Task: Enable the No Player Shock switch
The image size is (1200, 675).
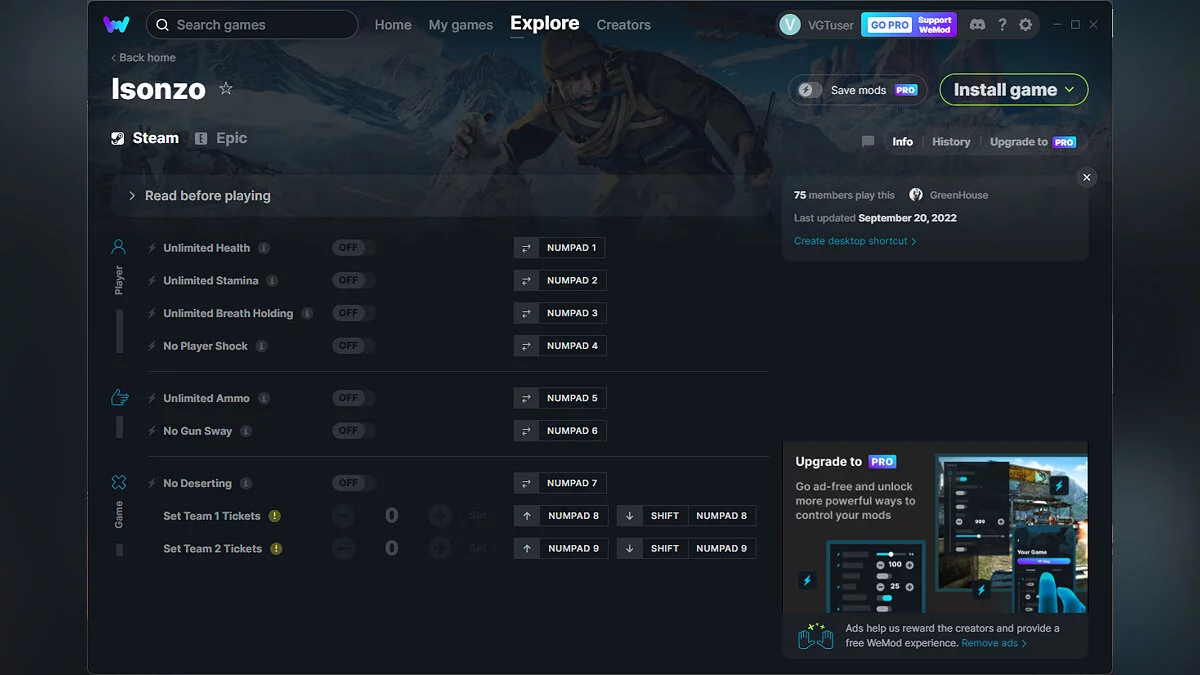Action: (354, 346)
